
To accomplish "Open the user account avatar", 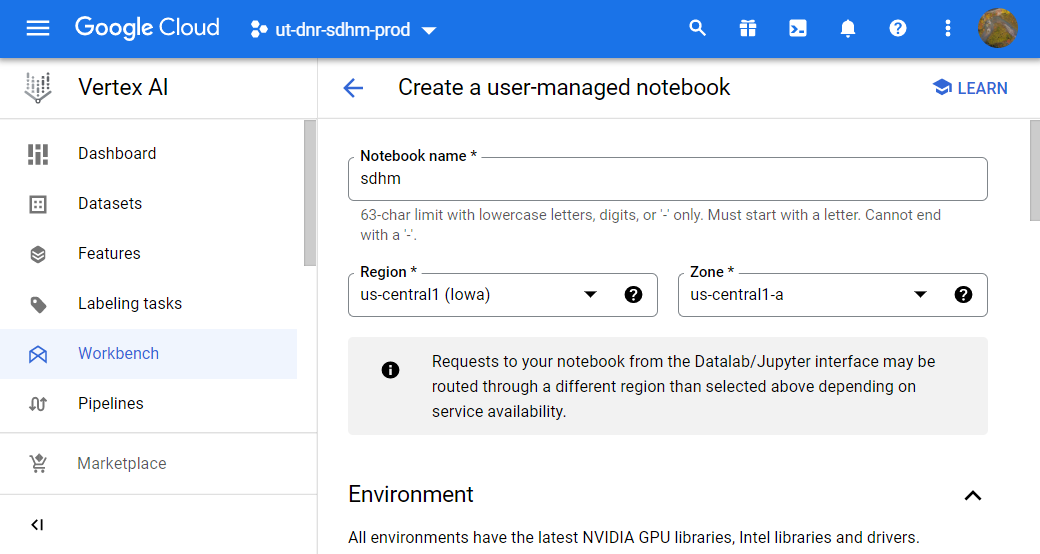I will click(997, 28).
